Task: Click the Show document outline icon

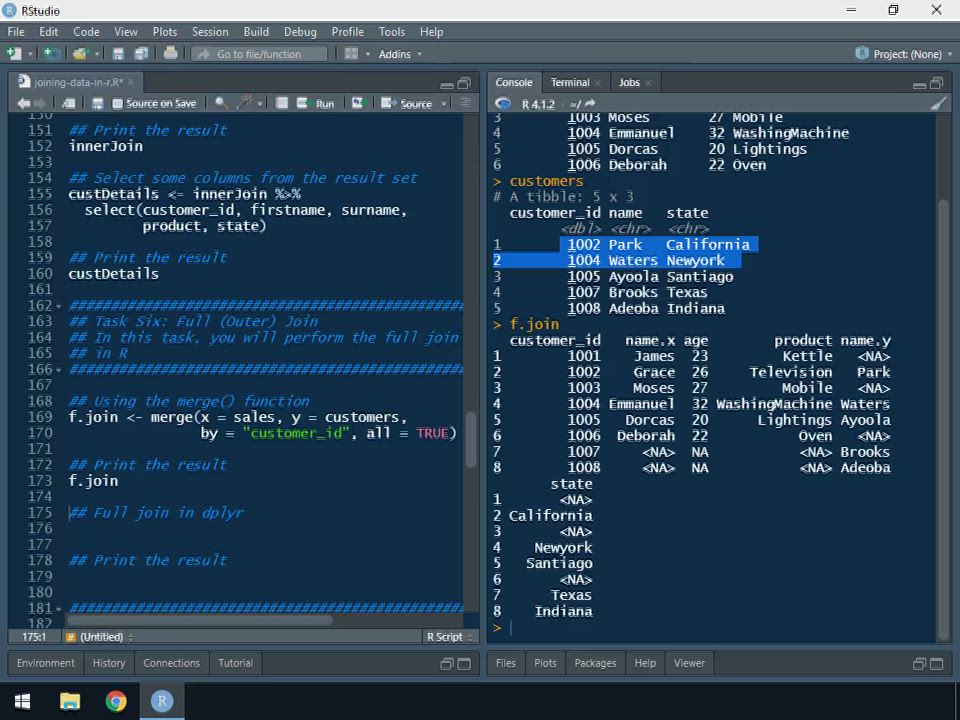Action: tap(464, 103)
